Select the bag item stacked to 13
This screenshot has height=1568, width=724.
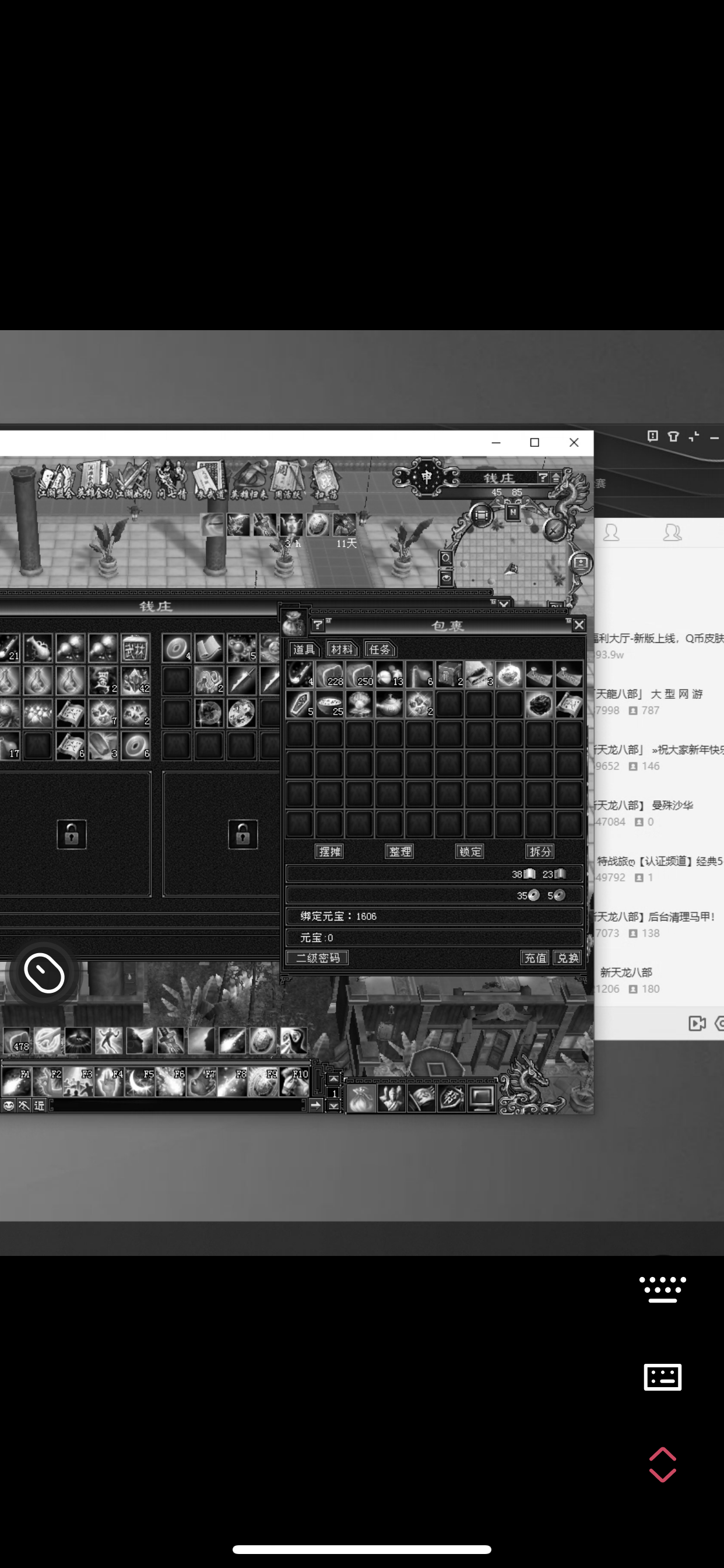(389, 674)
